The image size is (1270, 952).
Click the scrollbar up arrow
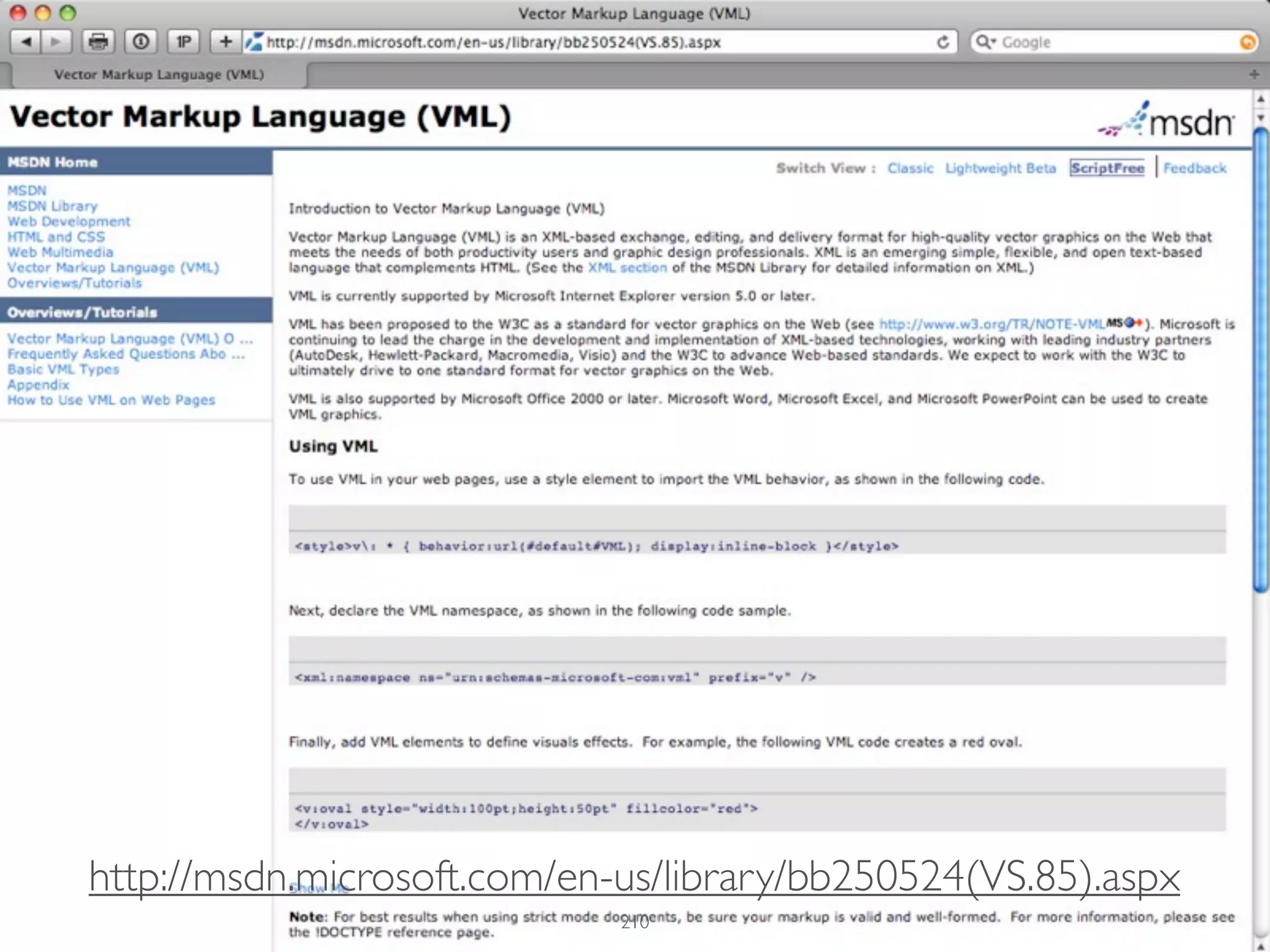pyautogui.click(x=1261, y=99)
